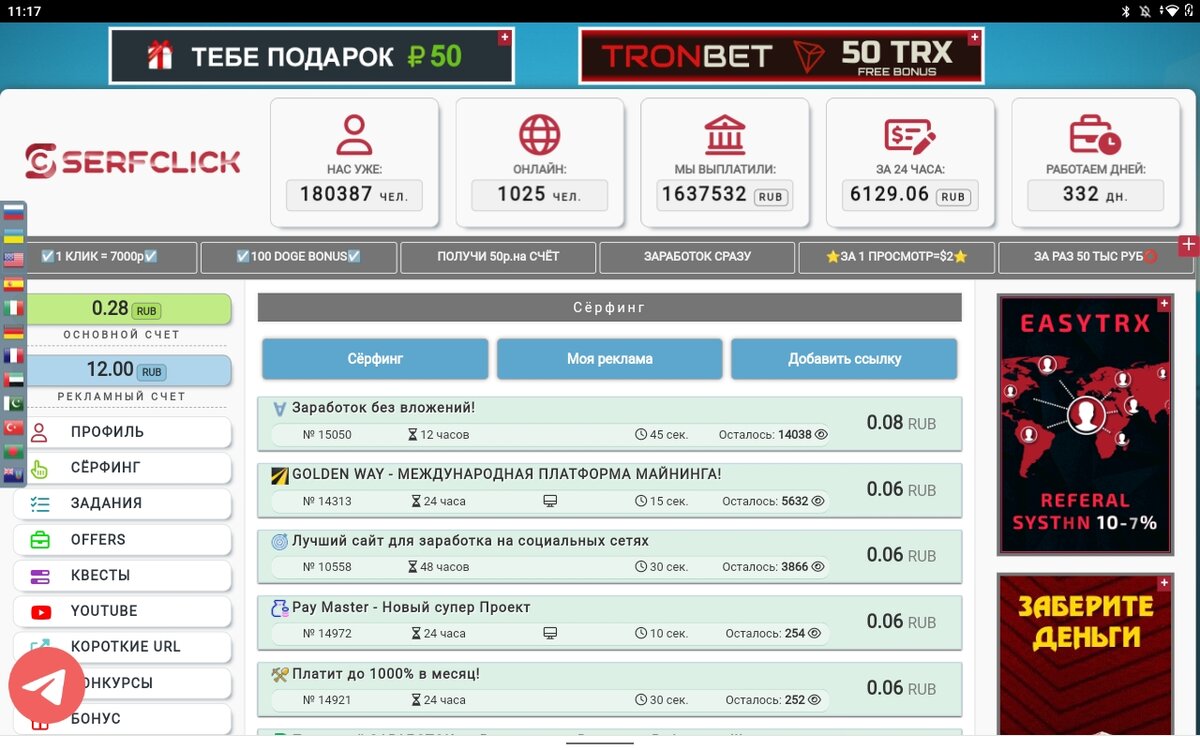Click the № 15050 ad number

pos(327,435)
